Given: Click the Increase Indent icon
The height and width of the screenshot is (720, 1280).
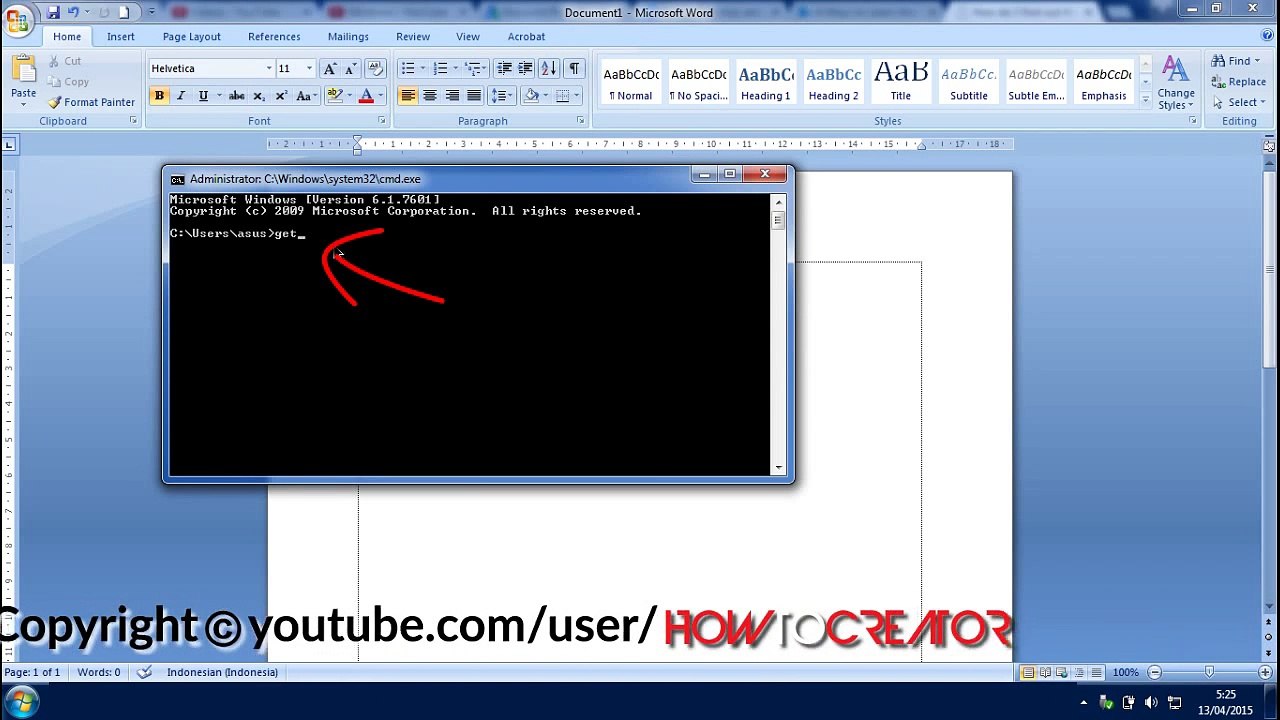Looking at the screenshot, I should coord(525,69).
